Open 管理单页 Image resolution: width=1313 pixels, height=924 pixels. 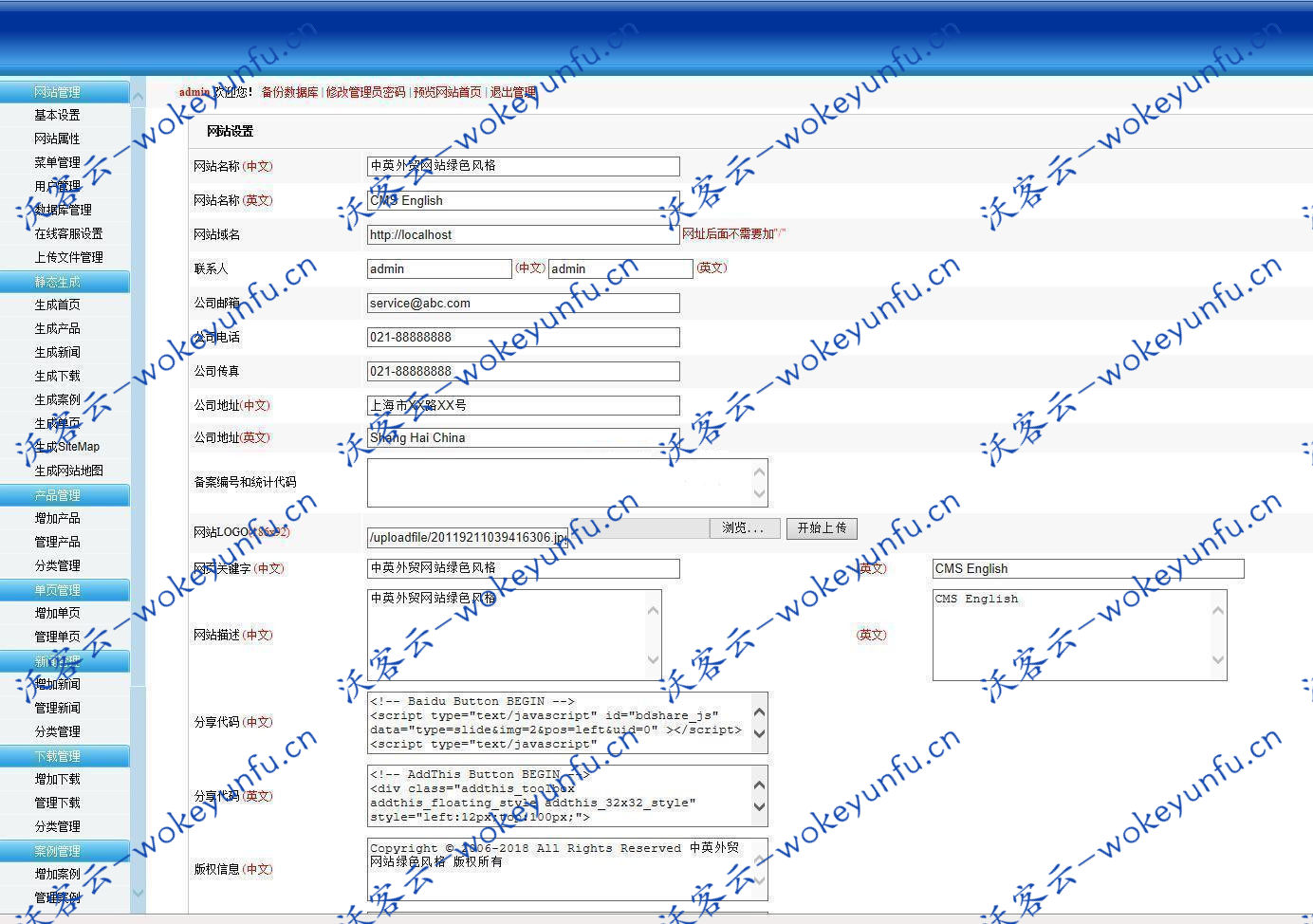point(57,637)
